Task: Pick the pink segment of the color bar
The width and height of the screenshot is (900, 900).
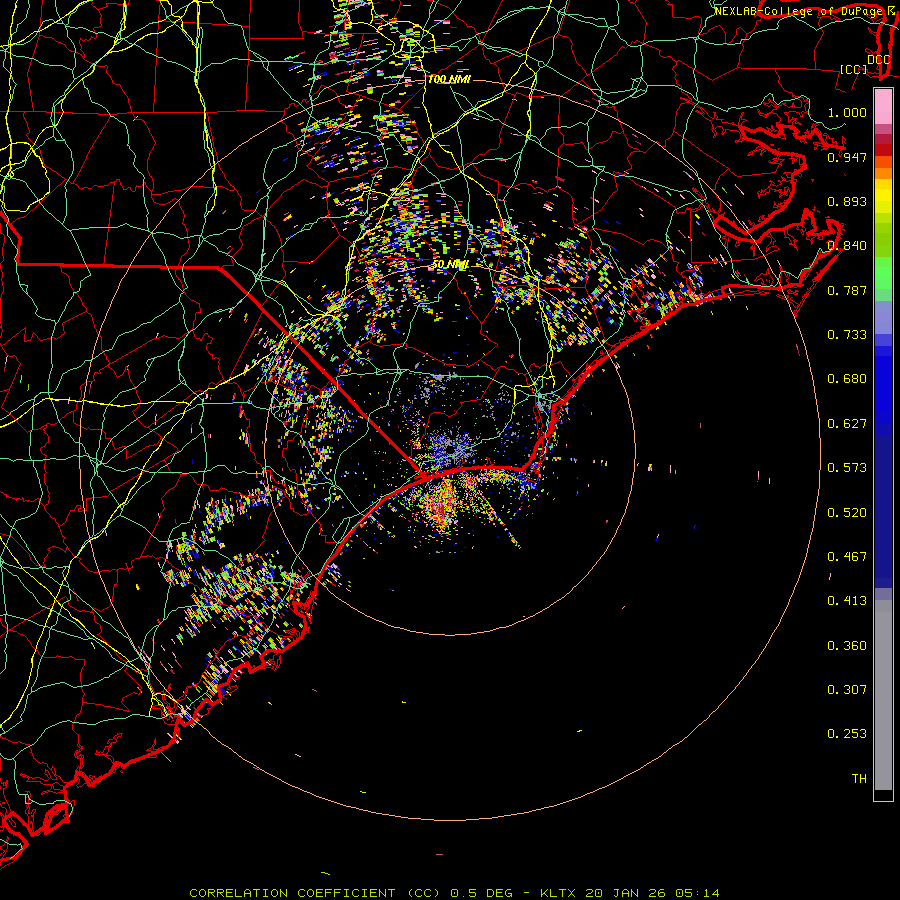Action: pyautogui.click(x=883, y=107)
